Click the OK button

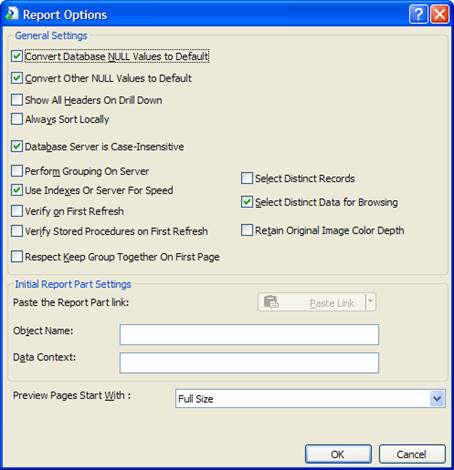[338, 454]
